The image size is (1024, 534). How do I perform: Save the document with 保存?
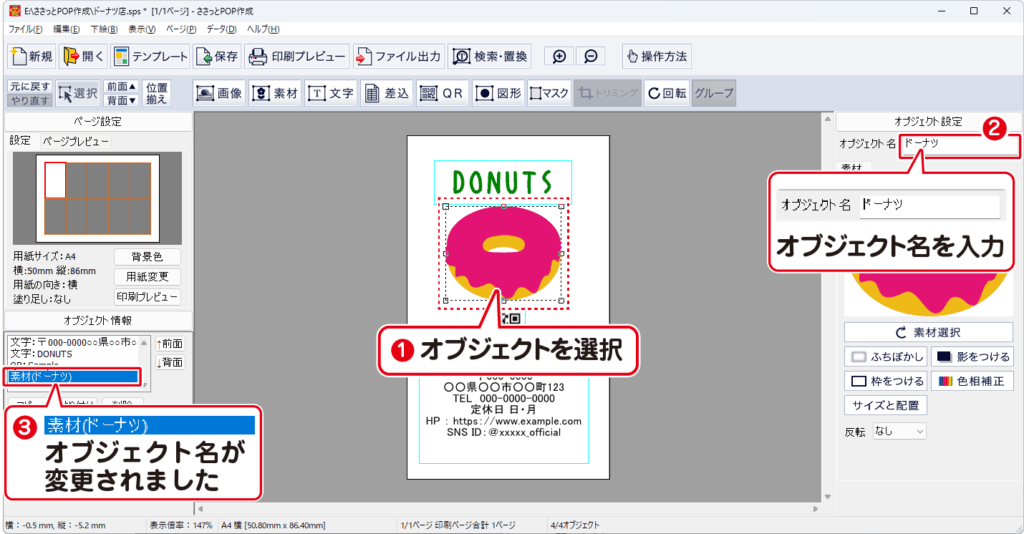pyautogui.click(x=217, y=56)
